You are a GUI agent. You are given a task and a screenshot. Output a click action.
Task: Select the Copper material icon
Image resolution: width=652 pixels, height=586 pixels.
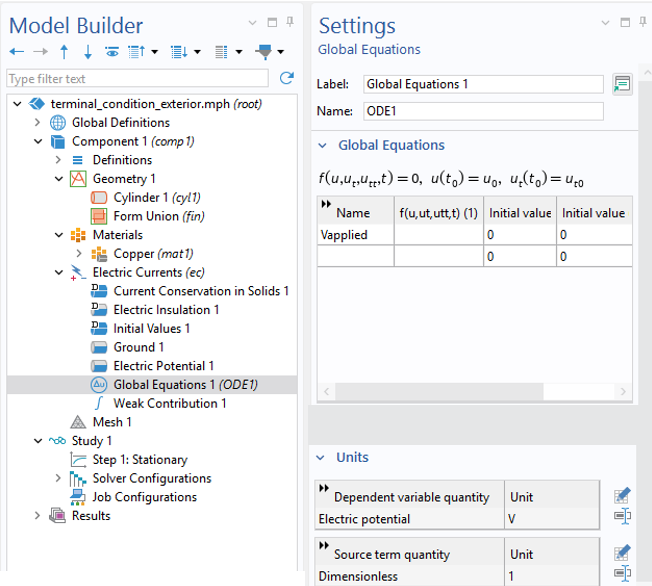tap(99, 254)
